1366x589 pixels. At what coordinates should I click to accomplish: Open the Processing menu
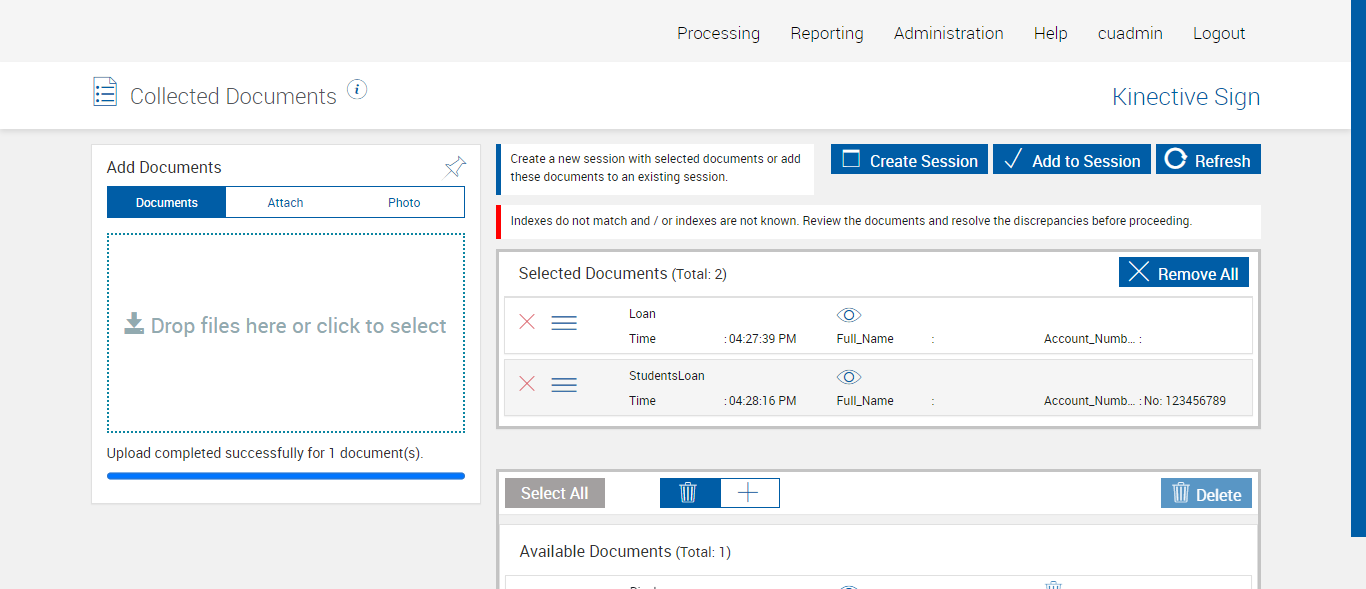coord(718,33)
